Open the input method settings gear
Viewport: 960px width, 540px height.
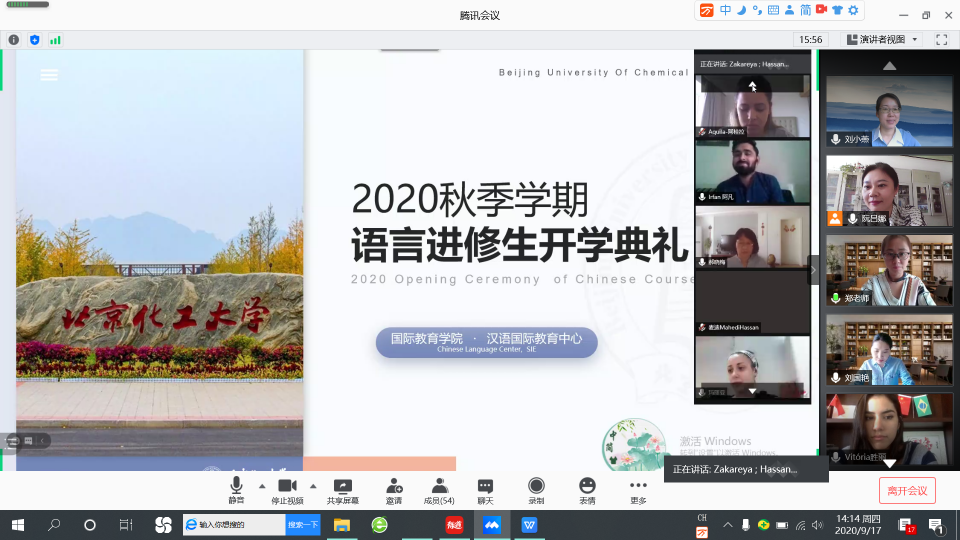point(853,10)
